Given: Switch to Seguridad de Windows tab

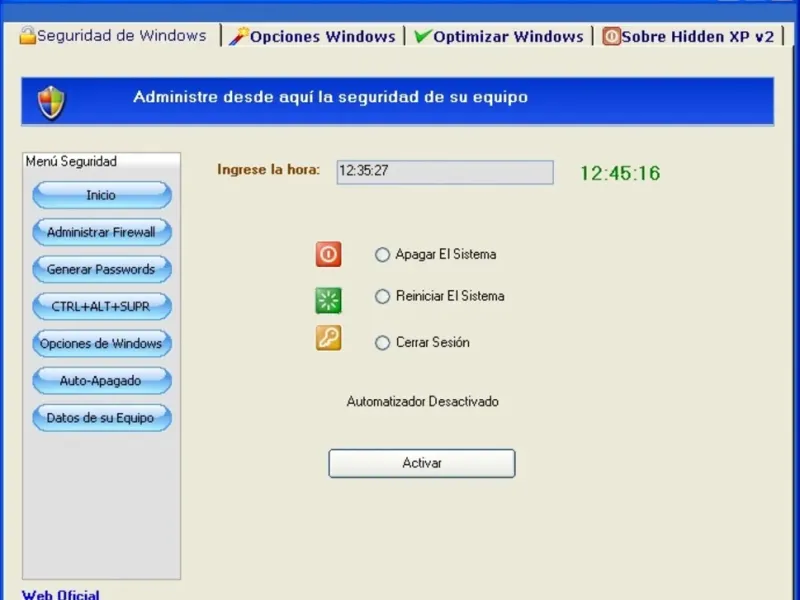Looking at the screenshot, I should click(x=113, y=36).
